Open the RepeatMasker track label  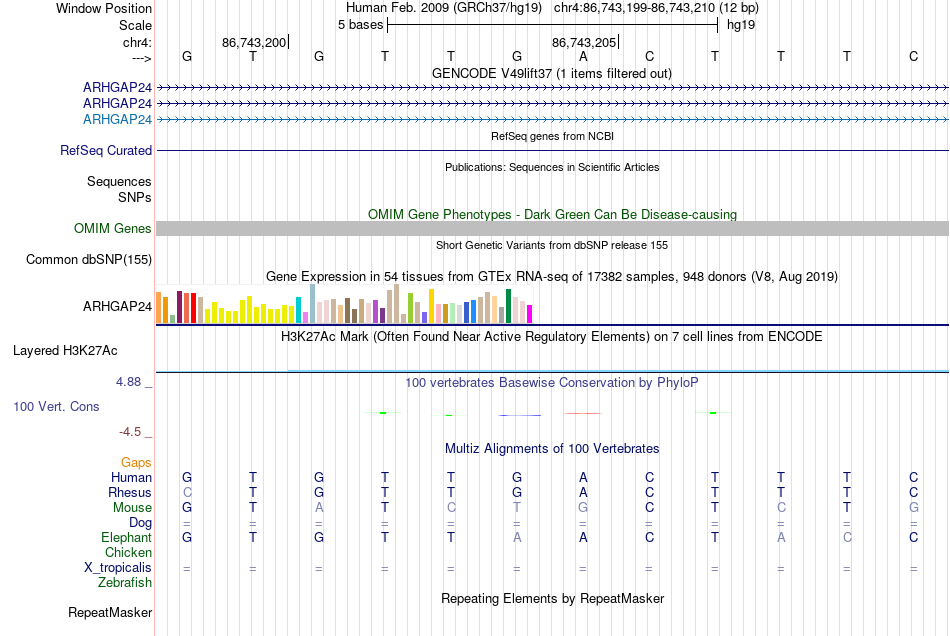click(110, 612)
